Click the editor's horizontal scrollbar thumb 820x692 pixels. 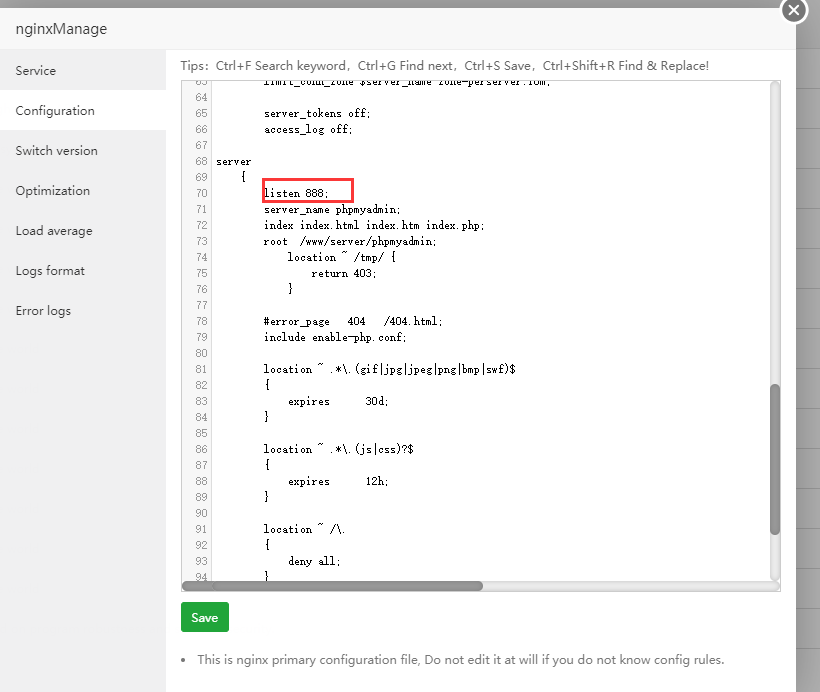[333, 586]
